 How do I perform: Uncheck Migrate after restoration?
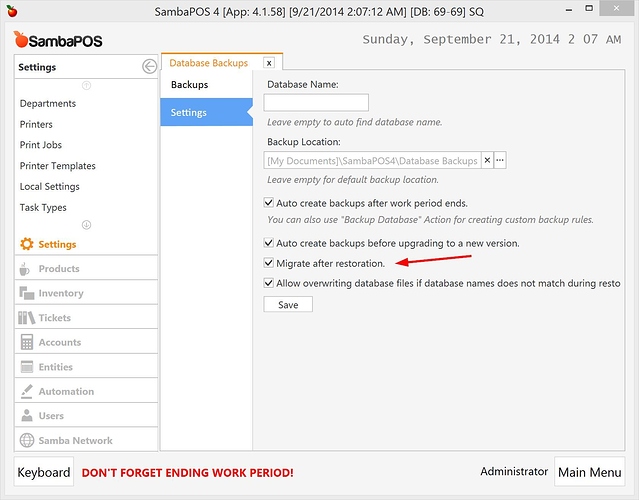click(269, 263)
